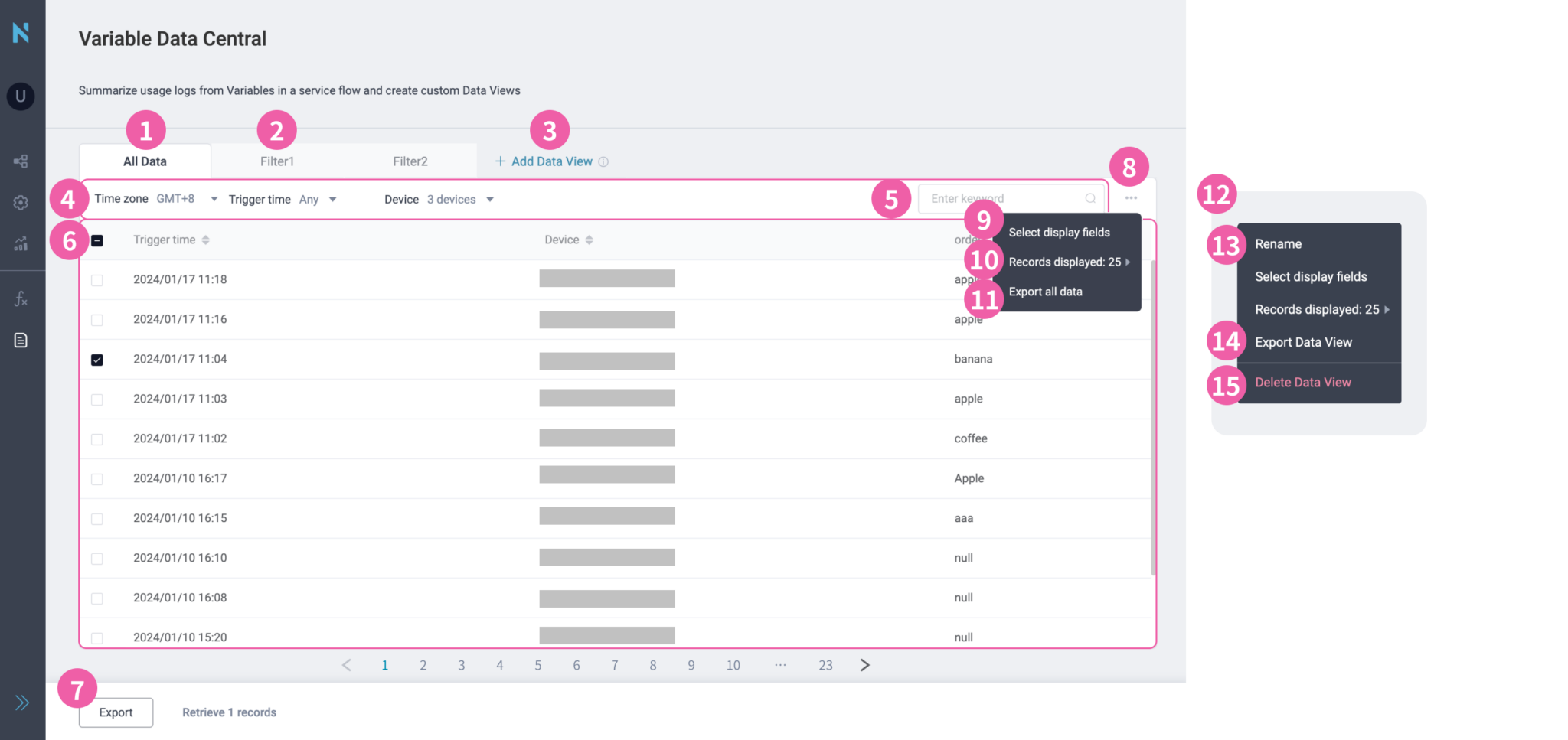Screen dimensions: 1568x740
Task: Select the fx variables icon in the sidebar
Action: (x=21, y=298)
